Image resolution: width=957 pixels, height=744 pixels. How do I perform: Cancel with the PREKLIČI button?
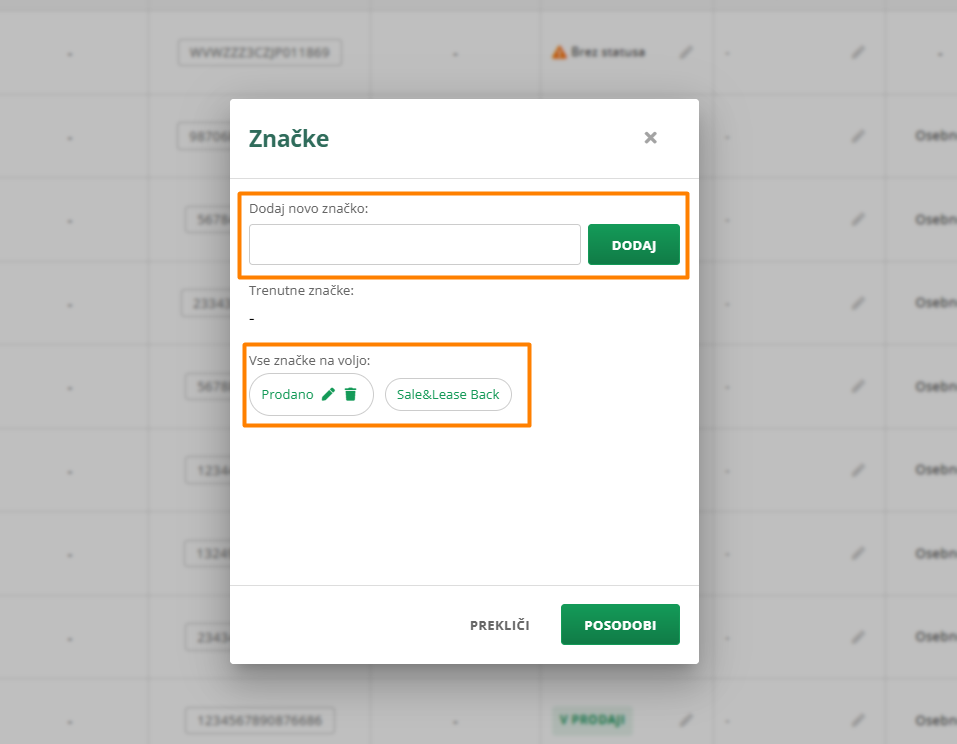coord(500,625)
